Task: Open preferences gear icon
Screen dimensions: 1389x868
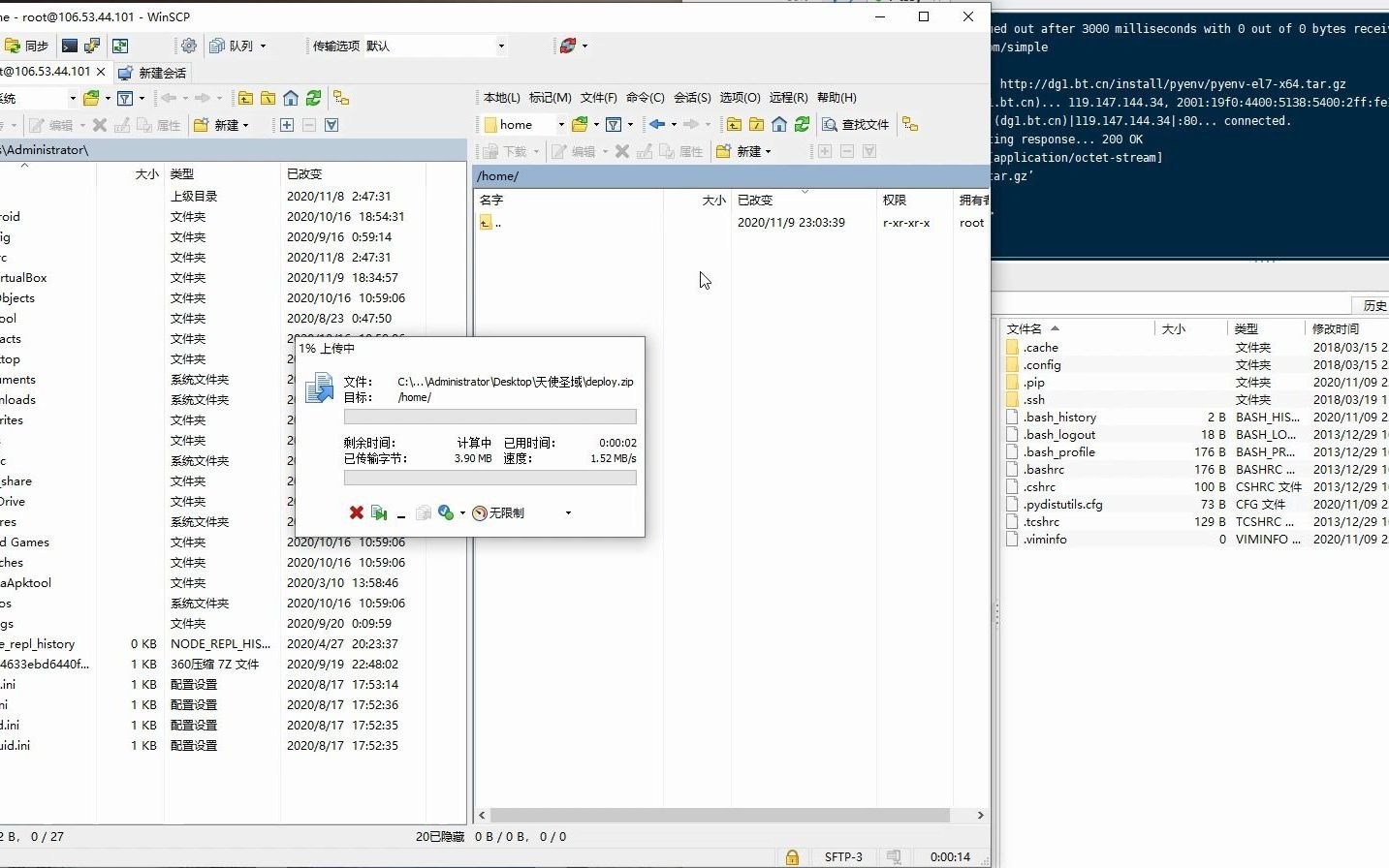Action: [189, 46]
